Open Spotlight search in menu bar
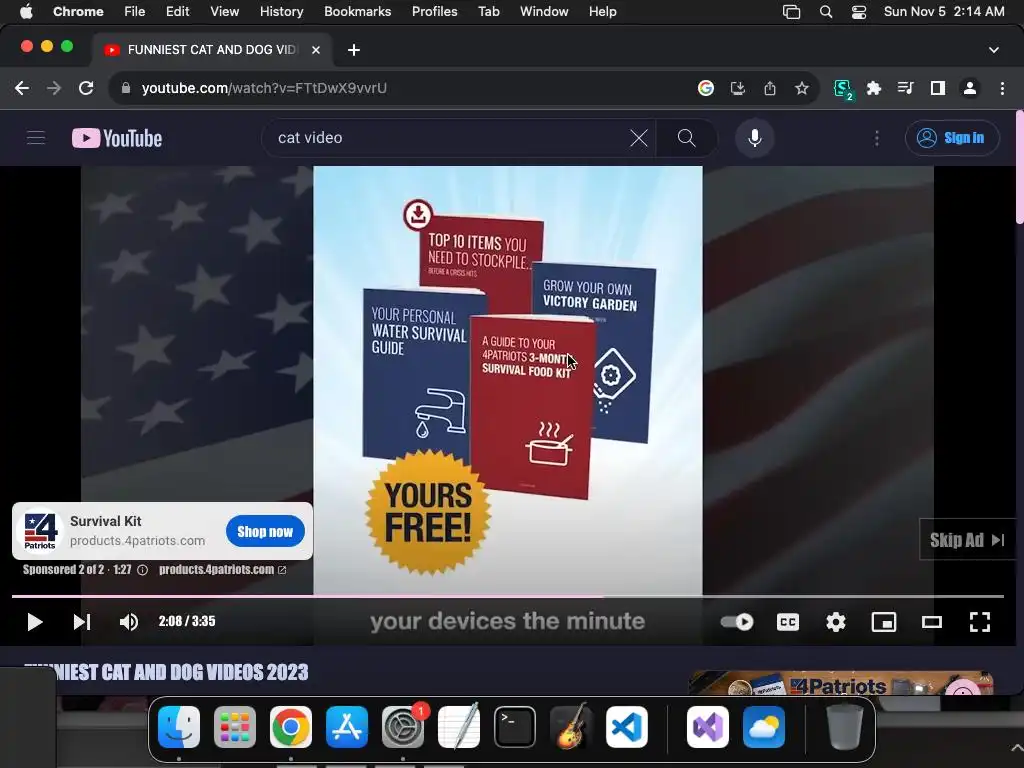1024x768 pixels. coord(825,11)
